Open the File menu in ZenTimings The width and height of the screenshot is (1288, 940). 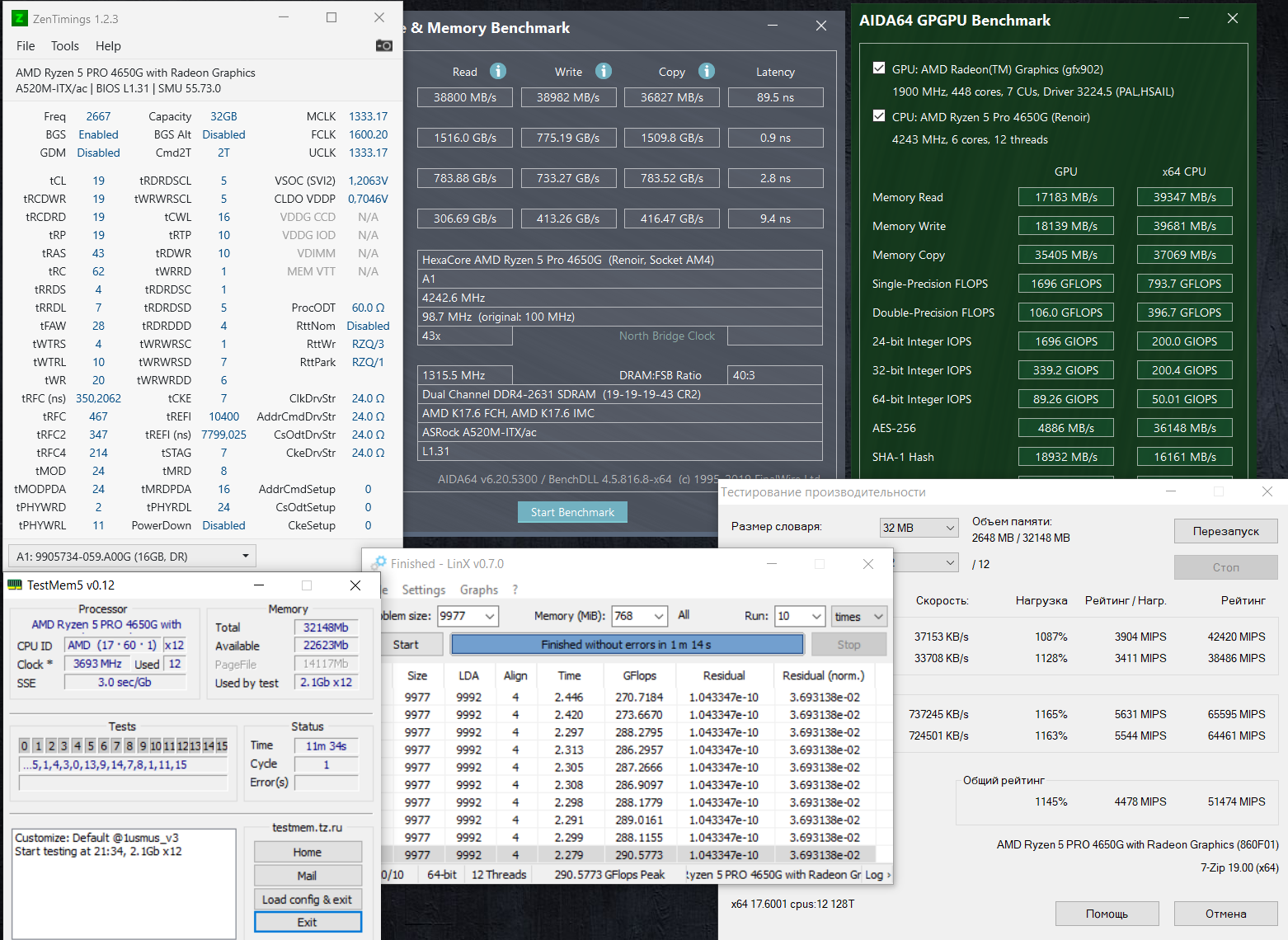pos(26,46)
